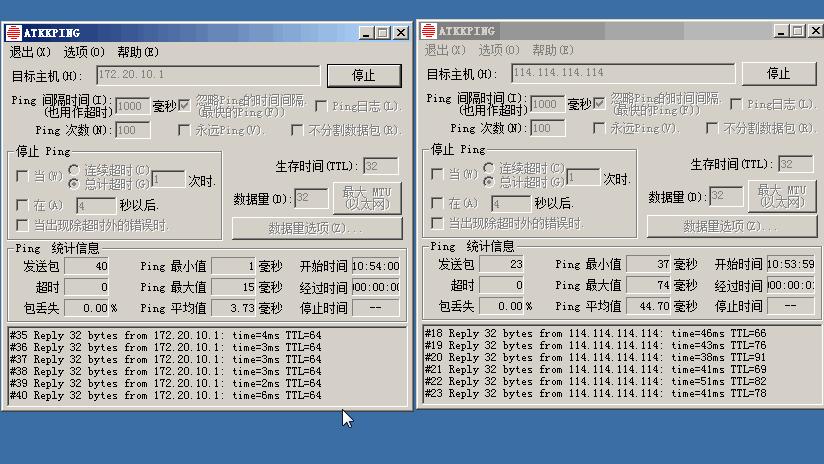Minimize the 172.20.10.1 ping window
The width and height of the screenshot is (824, 464).
pyautogui.click(x=366, y=33)
